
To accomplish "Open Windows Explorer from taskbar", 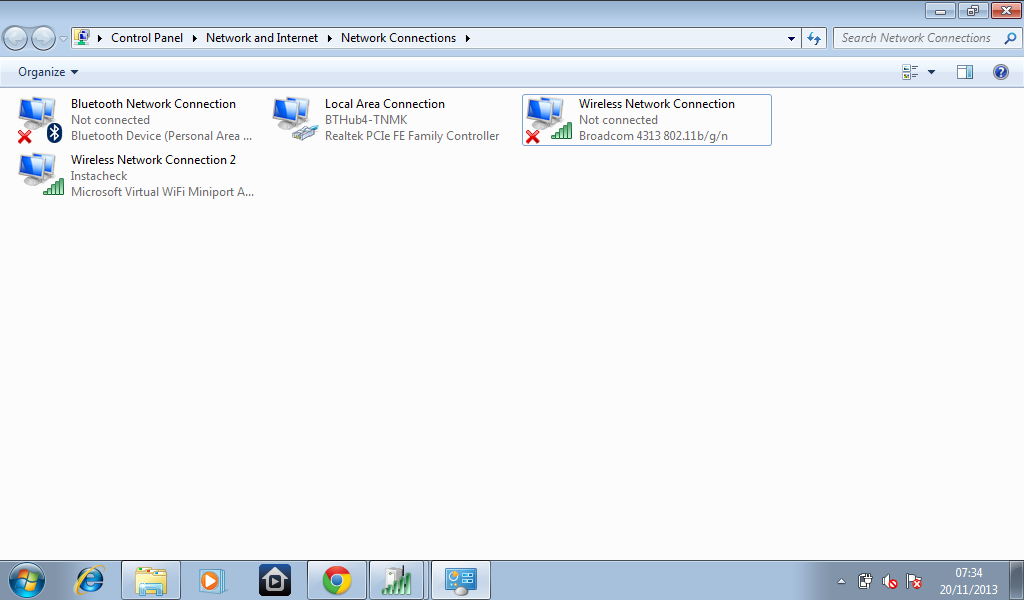I will [151, 580].
